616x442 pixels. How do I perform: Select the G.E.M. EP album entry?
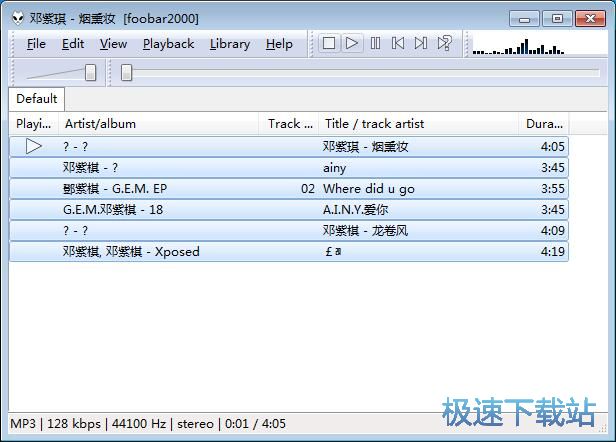click(115, 189)
